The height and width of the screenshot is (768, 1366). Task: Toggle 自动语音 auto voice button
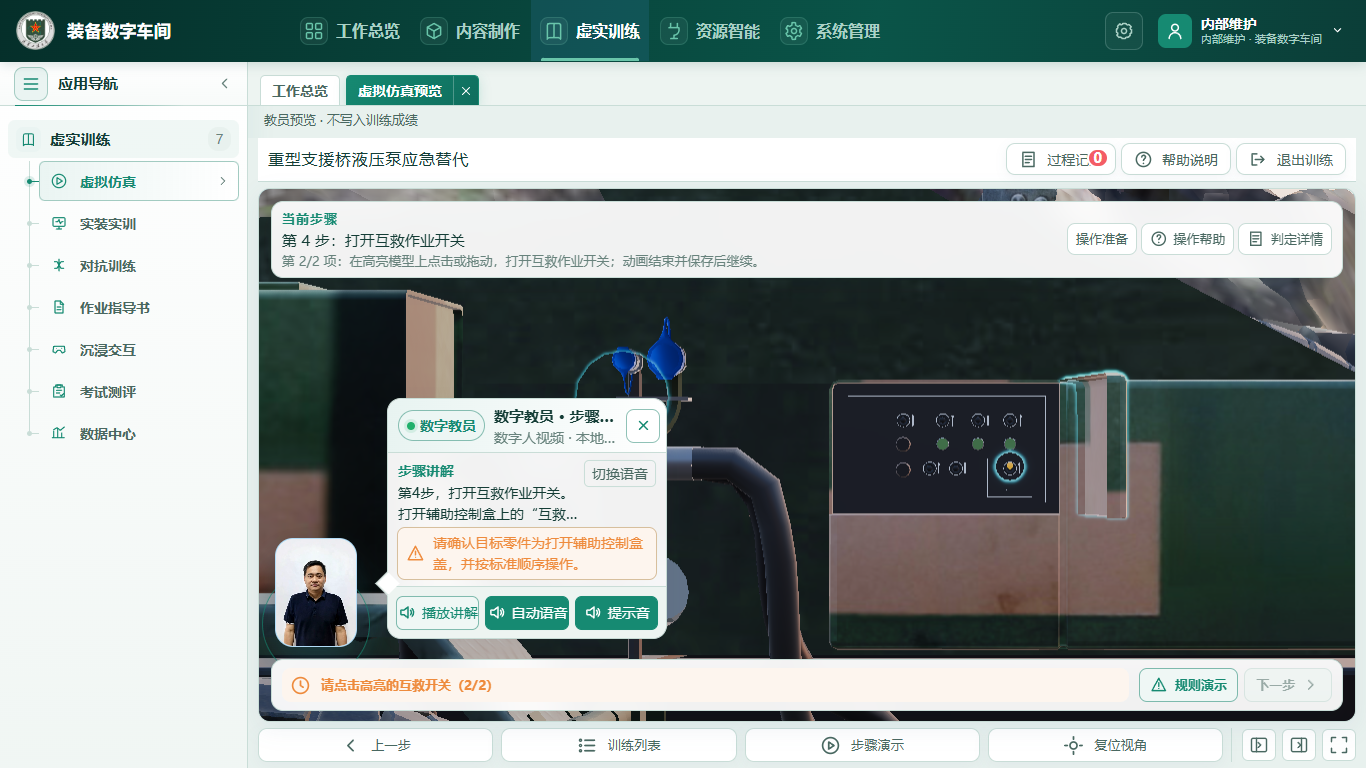pos(527,613)
